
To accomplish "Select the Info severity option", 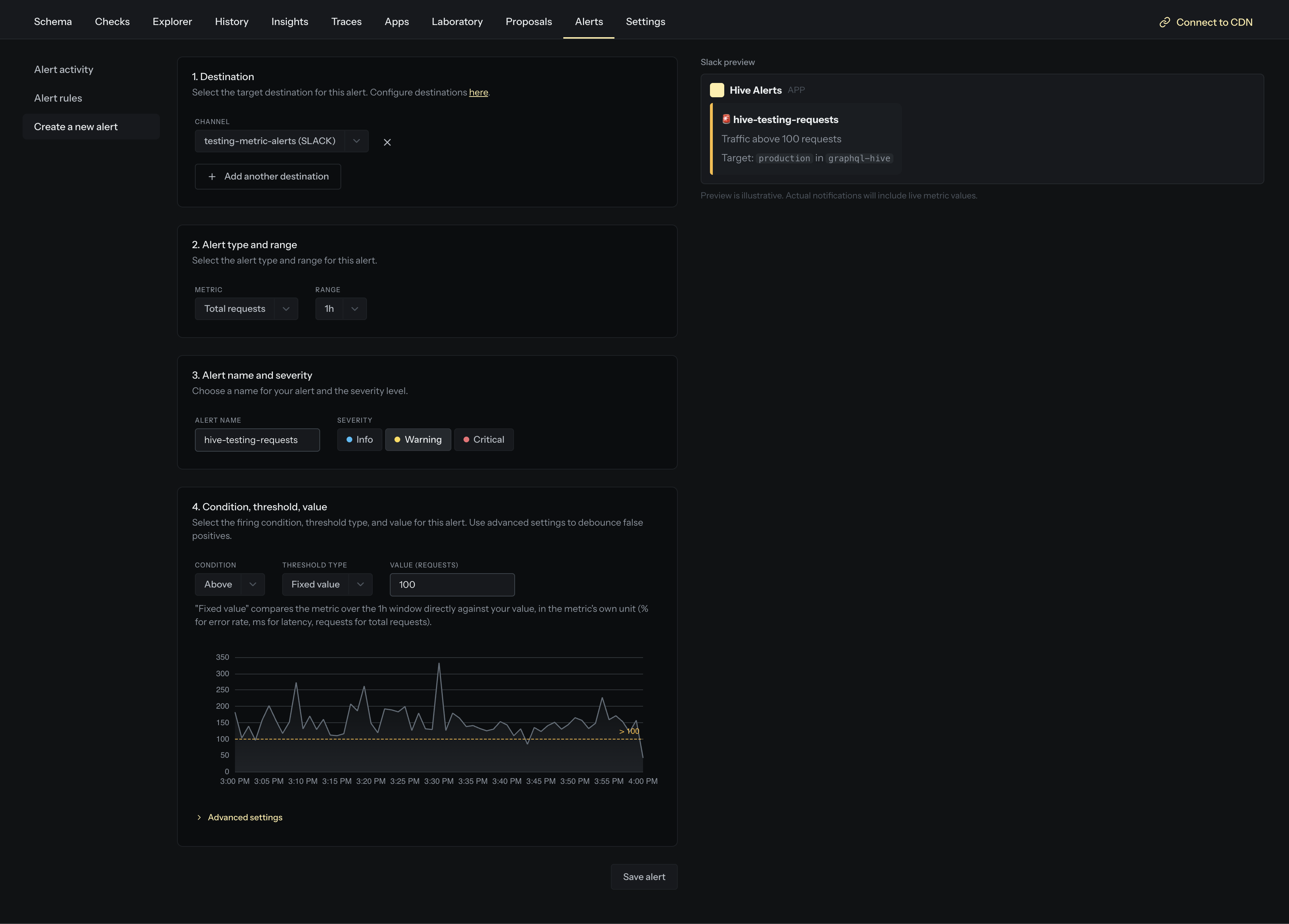I will [359, 439].
